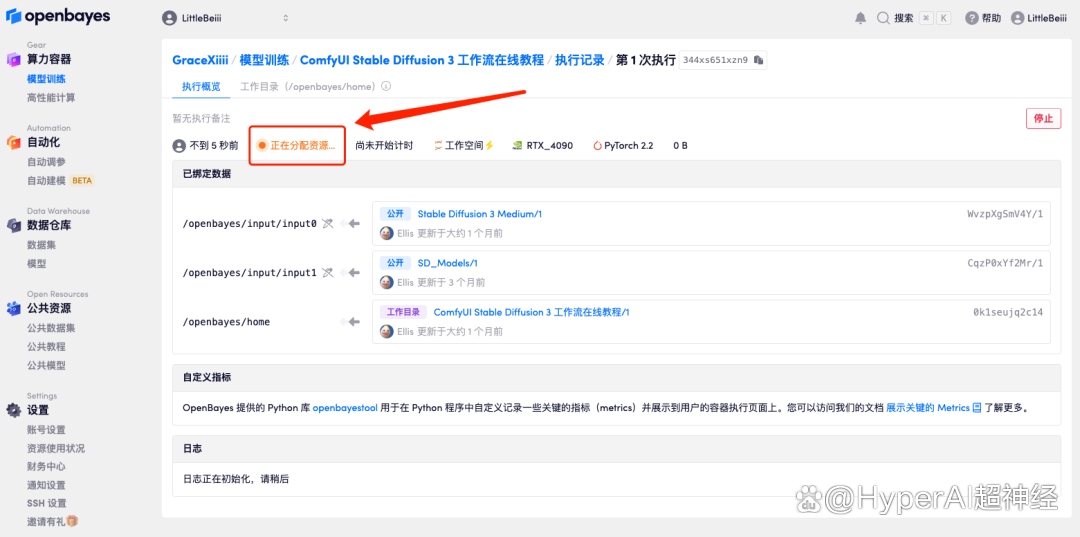Screen dimensions: 1080x537
Task: Click ID CqzP0xYf2Mr/1
Action: click(1005, 263)
